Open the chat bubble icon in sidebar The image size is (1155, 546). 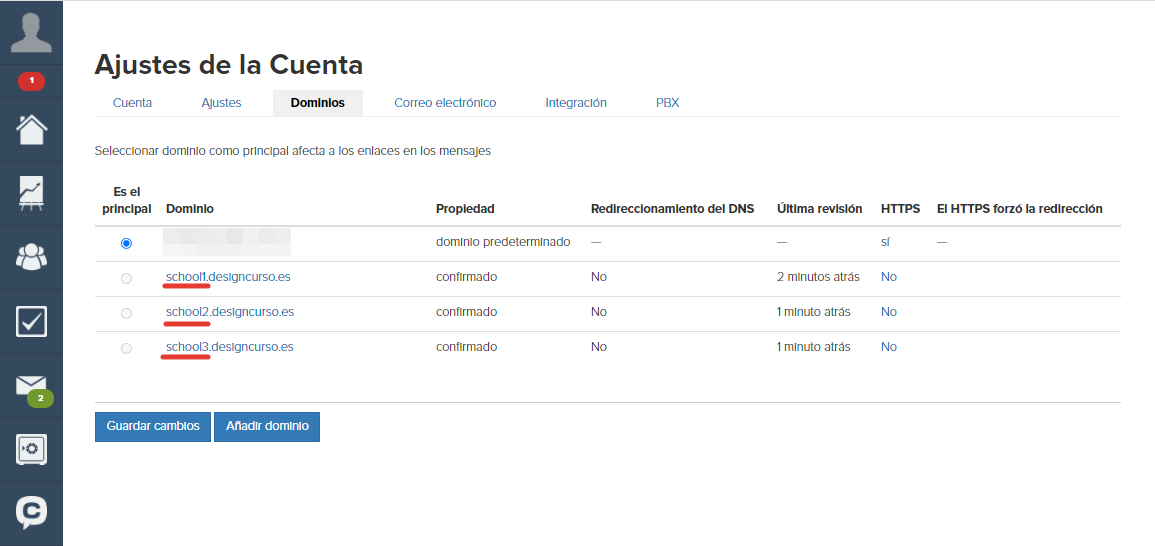click(31, 512)
